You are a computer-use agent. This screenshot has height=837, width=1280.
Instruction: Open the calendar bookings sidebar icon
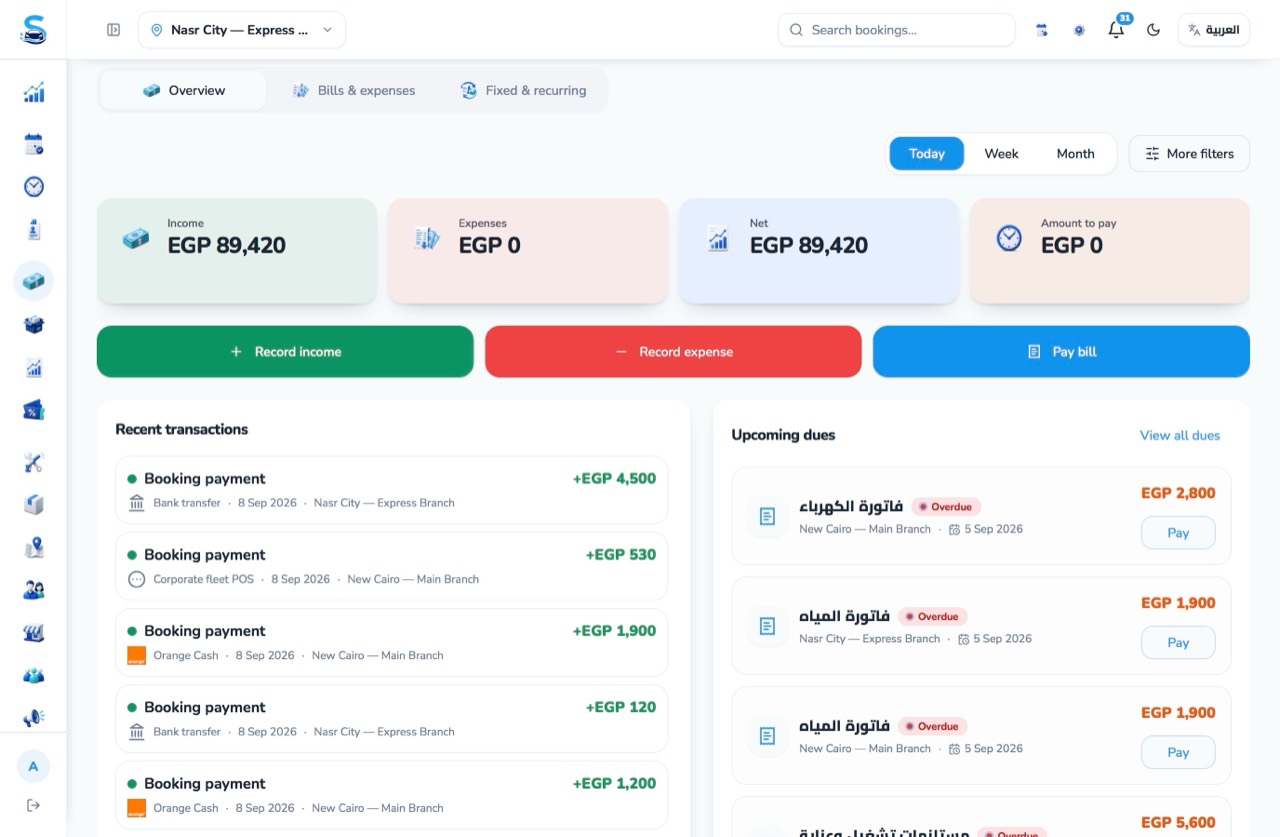(34, 144)
